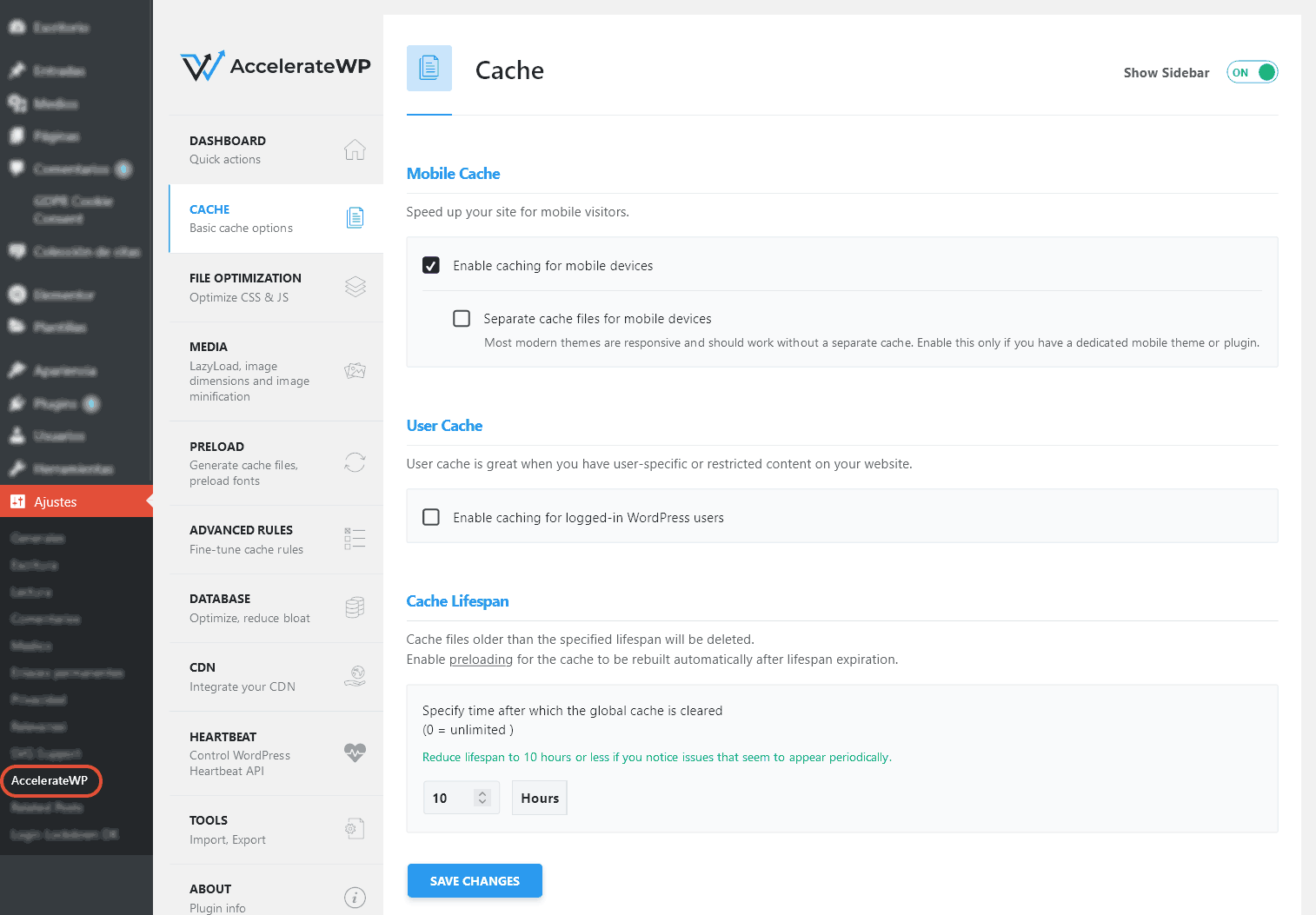Screen dimensions: 1316x915
Task: Click the Database stack icon
Action: point(355,607)
